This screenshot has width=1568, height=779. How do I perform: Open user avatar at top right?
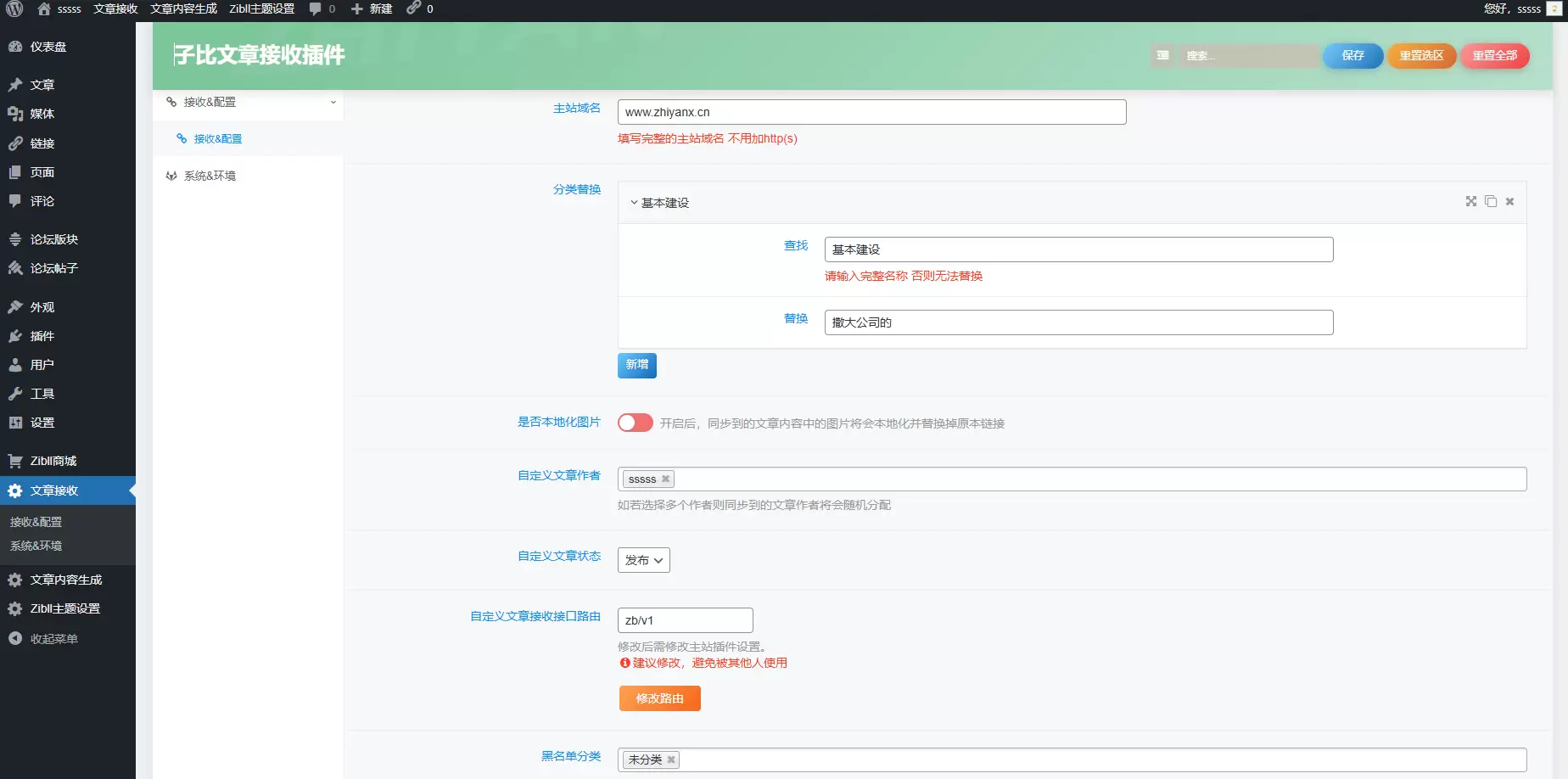[x=1554, y=9]
